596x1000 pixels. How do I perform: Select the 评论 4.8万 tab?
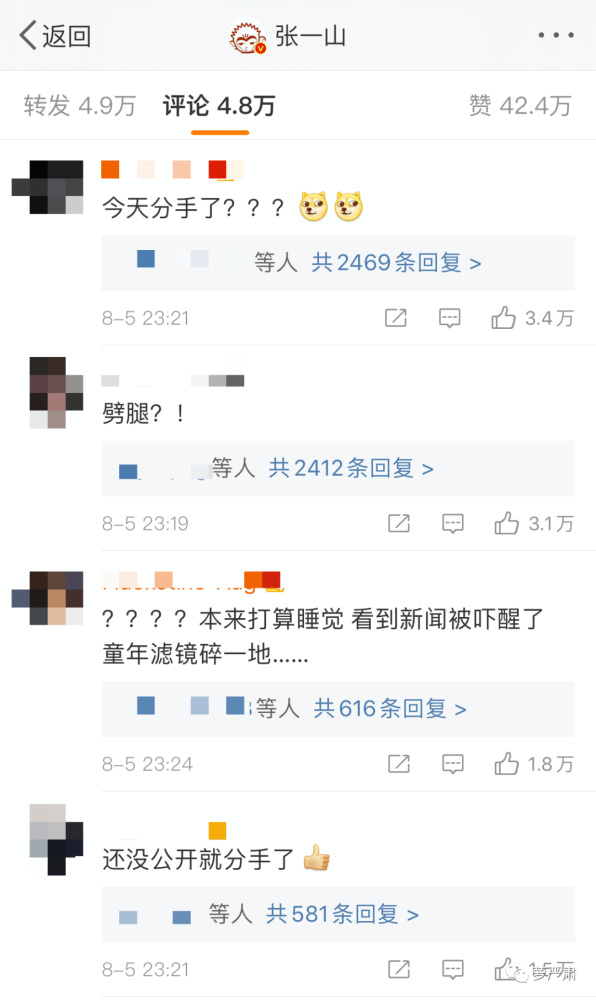pyautogui.click(x=219, y=106)
